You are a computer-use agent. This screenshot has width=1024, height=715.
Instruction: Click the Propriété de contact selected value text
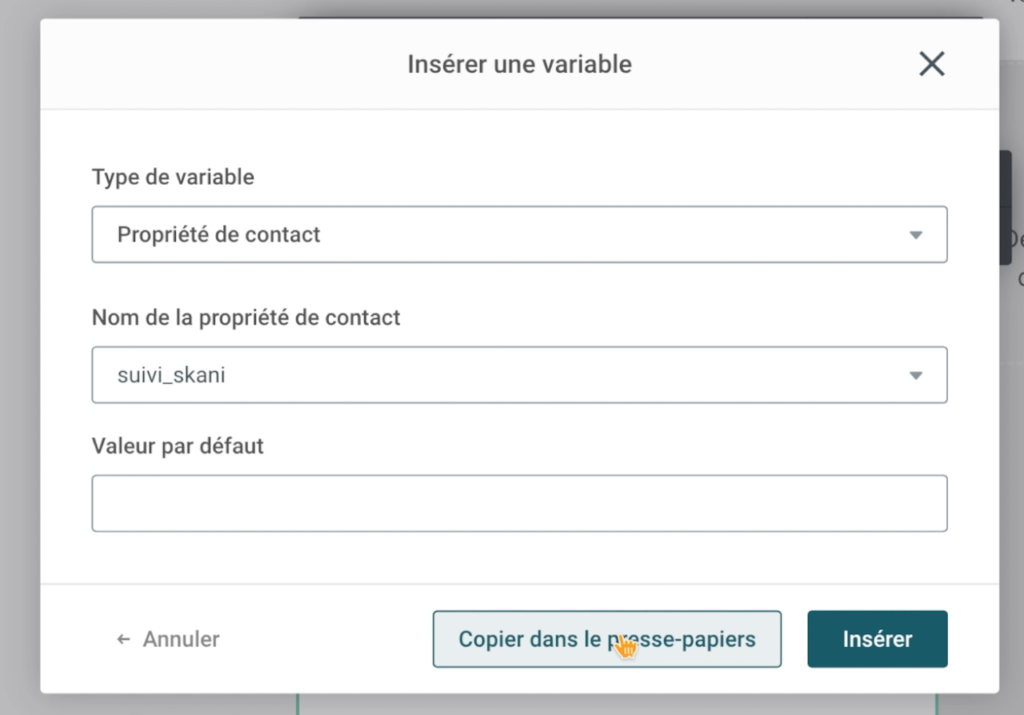click(x=219, y=234)
